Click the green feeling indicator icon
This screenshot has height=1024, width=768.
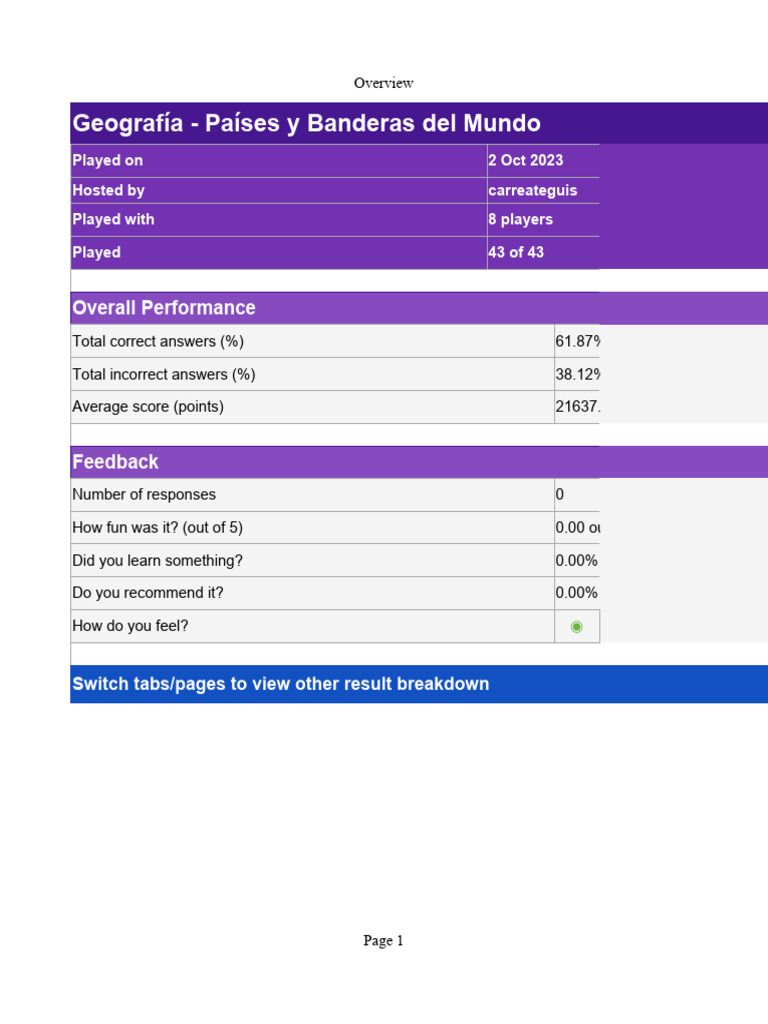coord(576,627)
